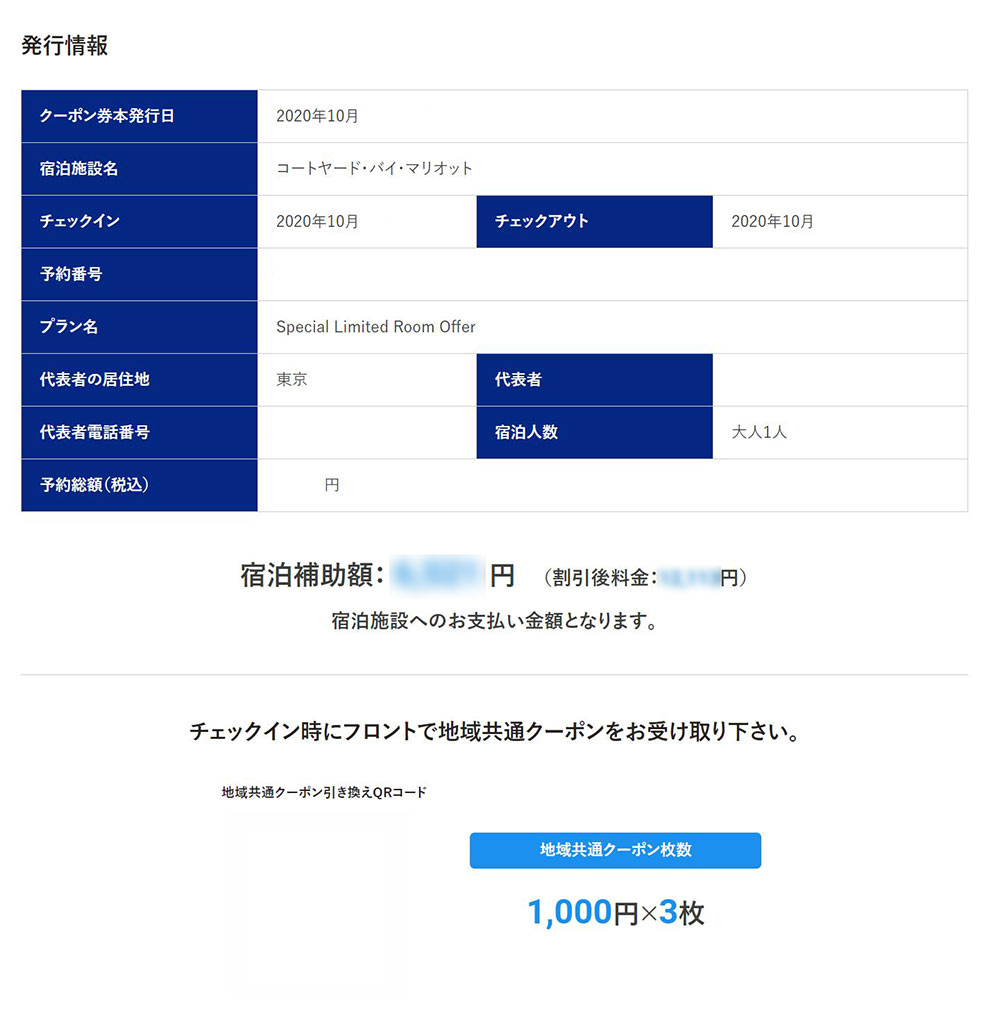Click the チェックアウト label cell

click(x=594, y=221)
